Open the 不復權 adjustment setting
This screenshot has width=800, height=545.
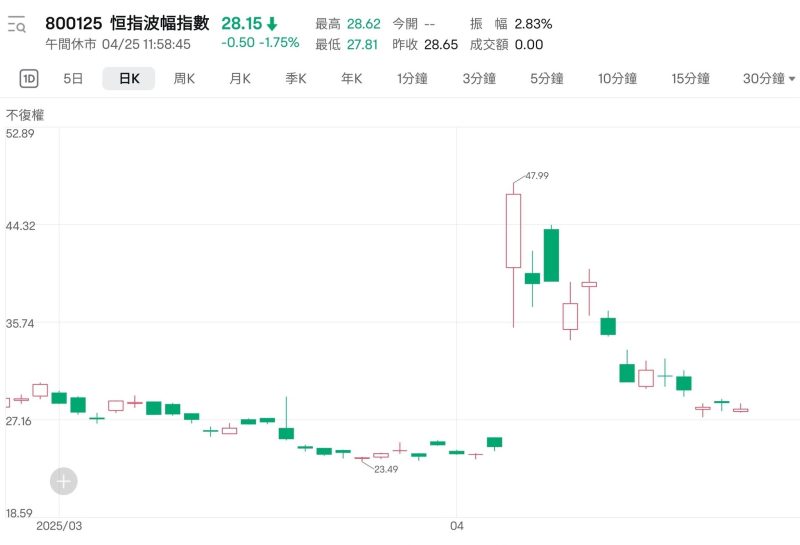pyautogui.click(x=26, y=115)
